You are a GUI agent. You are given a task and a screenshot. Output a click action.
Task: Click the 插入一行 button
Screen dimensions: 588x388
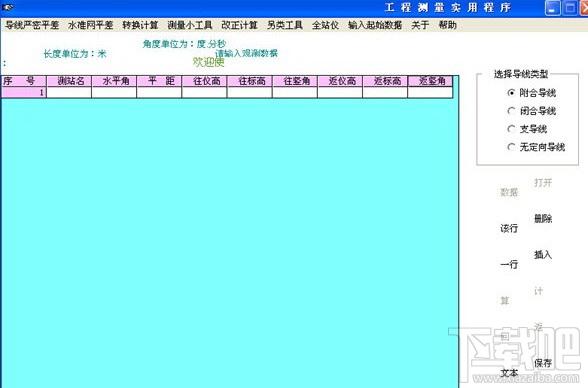(526, 259)
